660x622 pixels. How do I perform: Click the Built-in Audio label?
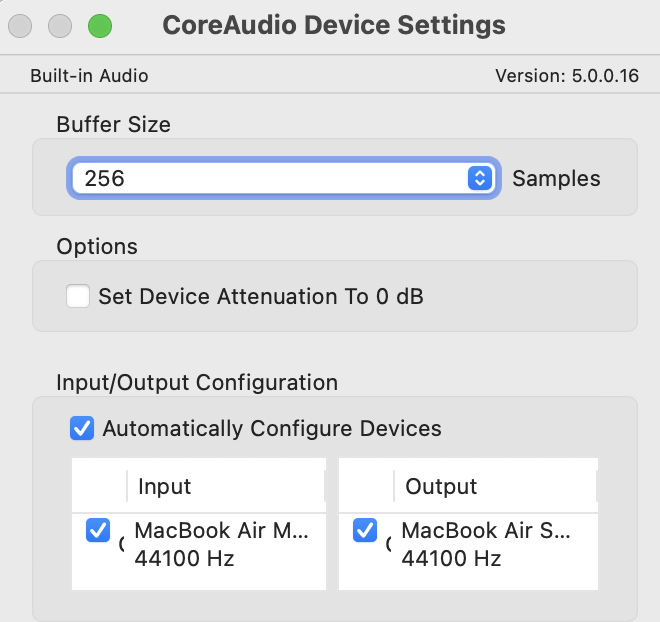click(89, 76)
